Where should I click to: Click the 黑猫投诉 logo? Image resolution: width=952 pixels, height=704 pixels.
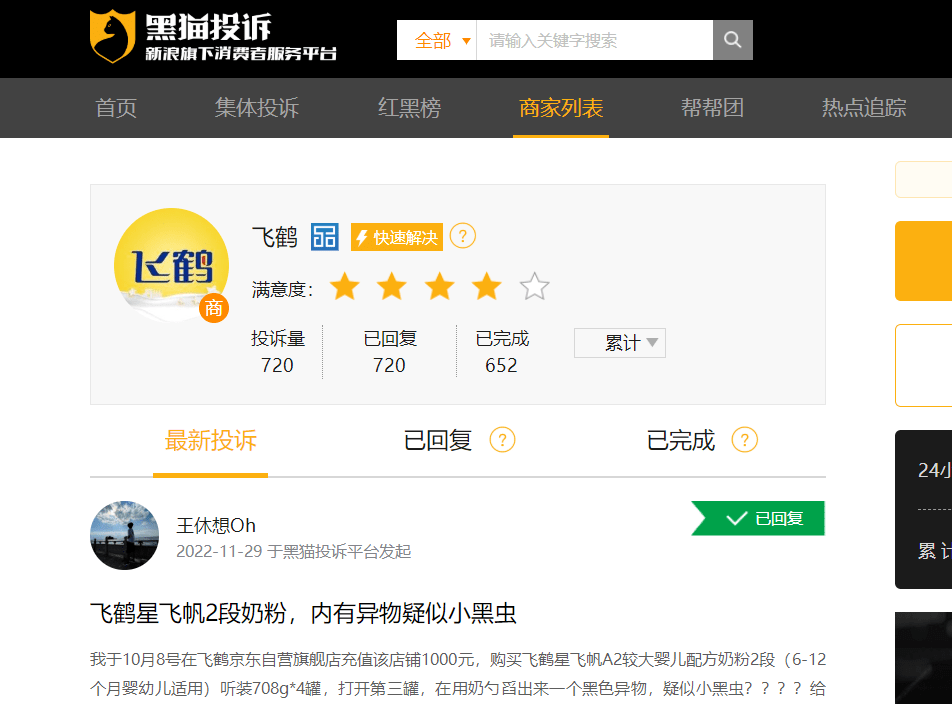point(213,37)
